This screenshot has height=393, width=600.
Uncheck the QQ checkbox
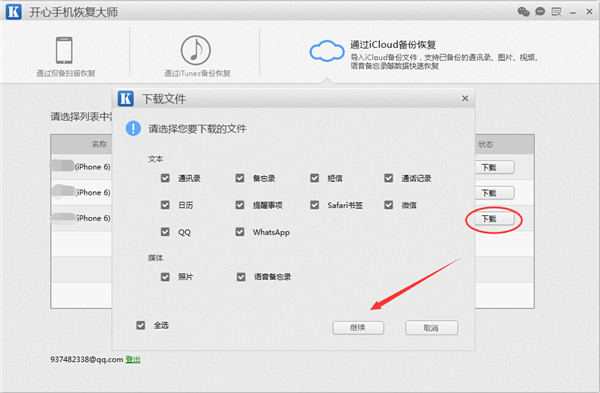[x=165, y=232]
